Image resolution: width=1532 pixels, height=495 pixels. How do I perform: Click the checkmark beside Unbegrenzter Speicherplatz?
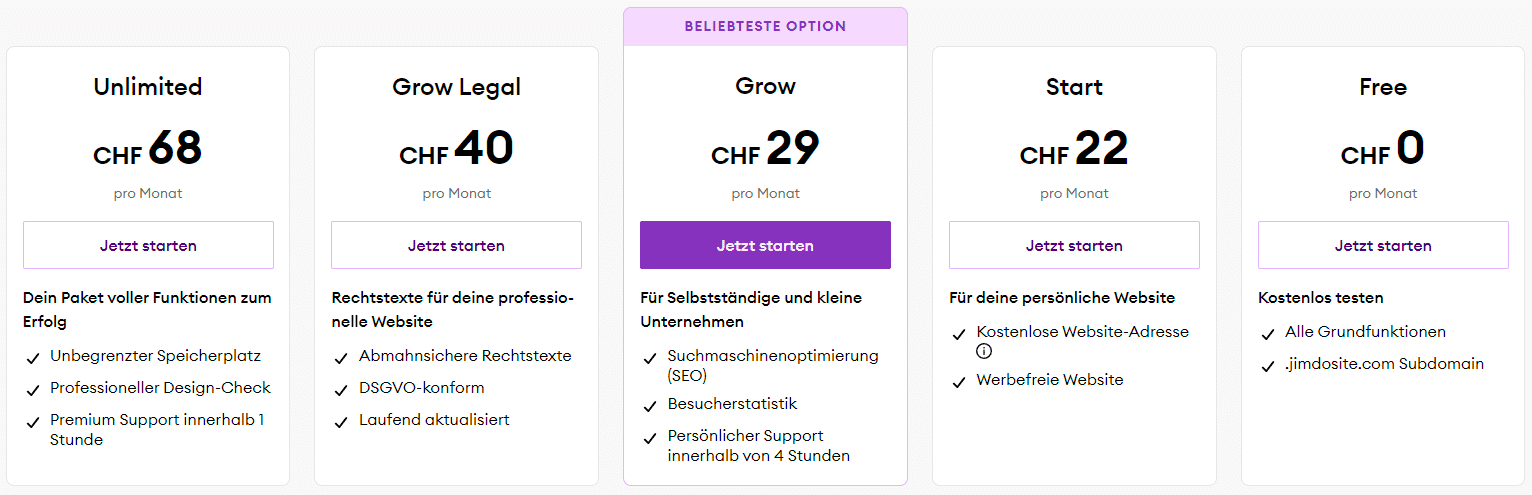31,357
